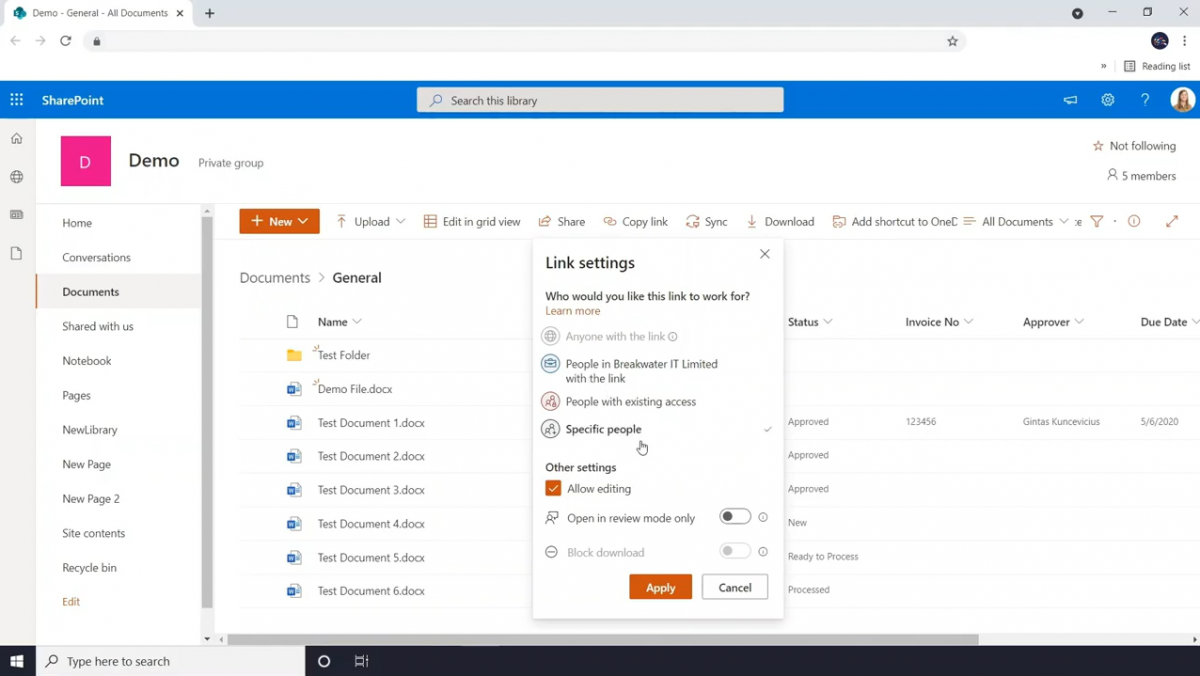This screenshot has height=676, width=1200.
Task: Sync this document library
Action: point(706,221)
